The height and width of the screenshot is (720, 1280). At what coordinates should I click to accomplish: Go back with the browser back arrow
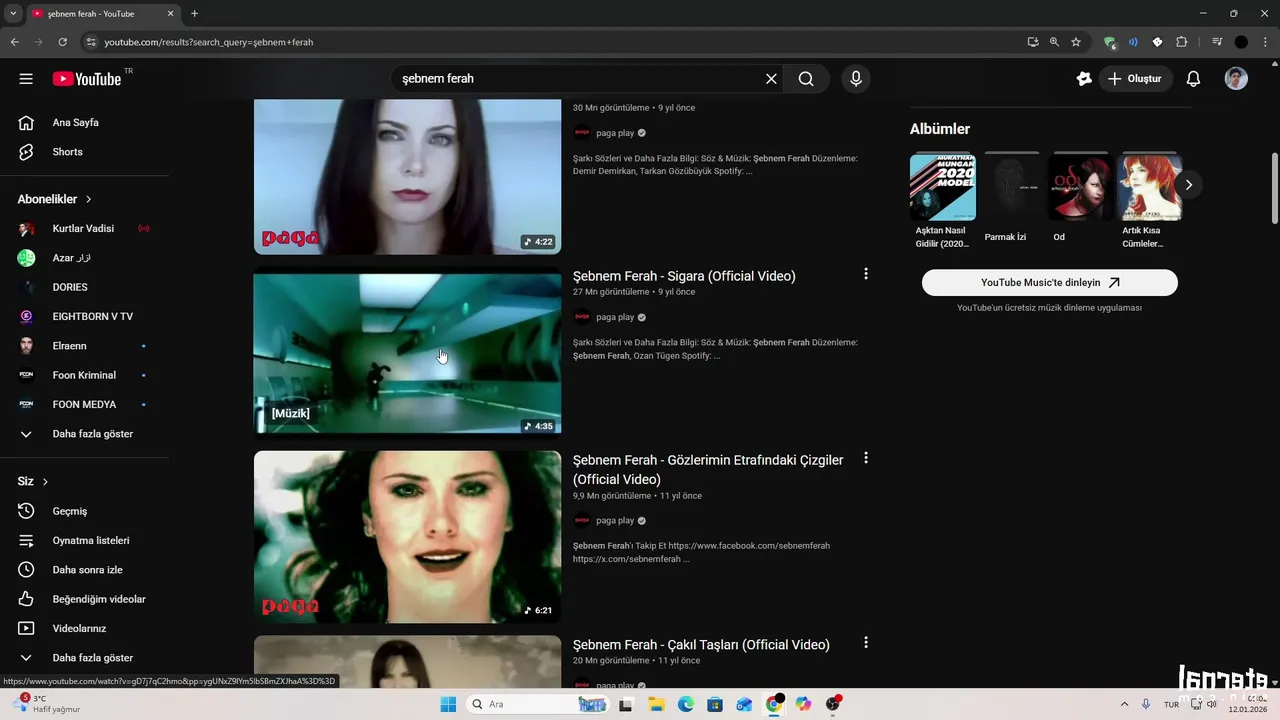(14, 42)
